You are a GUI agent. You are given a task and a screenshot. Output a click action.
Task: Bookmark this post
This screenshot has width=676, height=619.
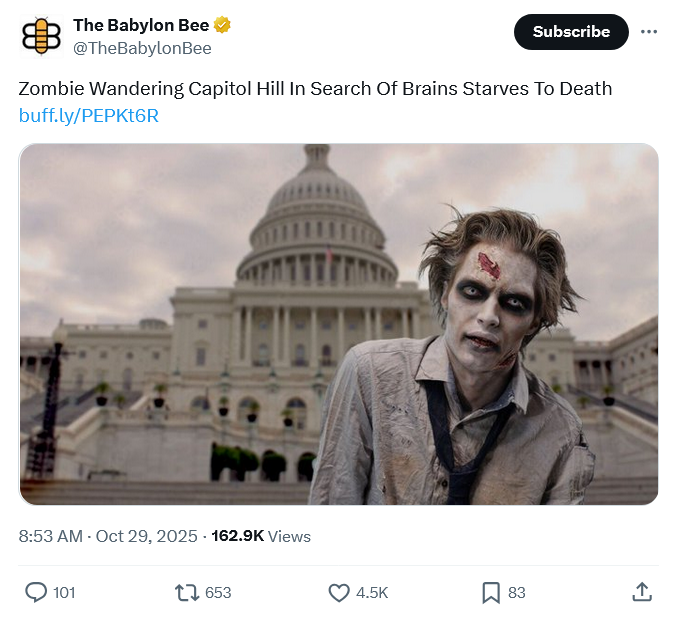(x=491, y=593)
